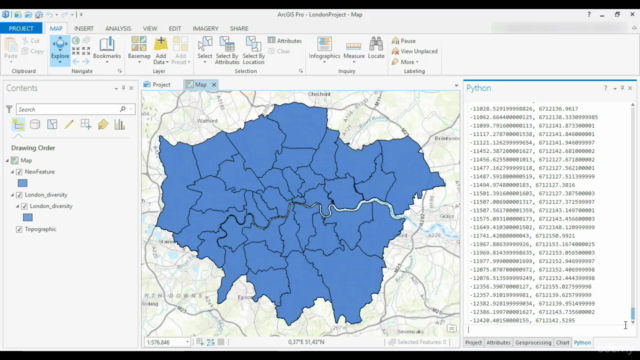Show List By Snapping view
Viewport: 640px width, 360px height.
tap(86, 124)
